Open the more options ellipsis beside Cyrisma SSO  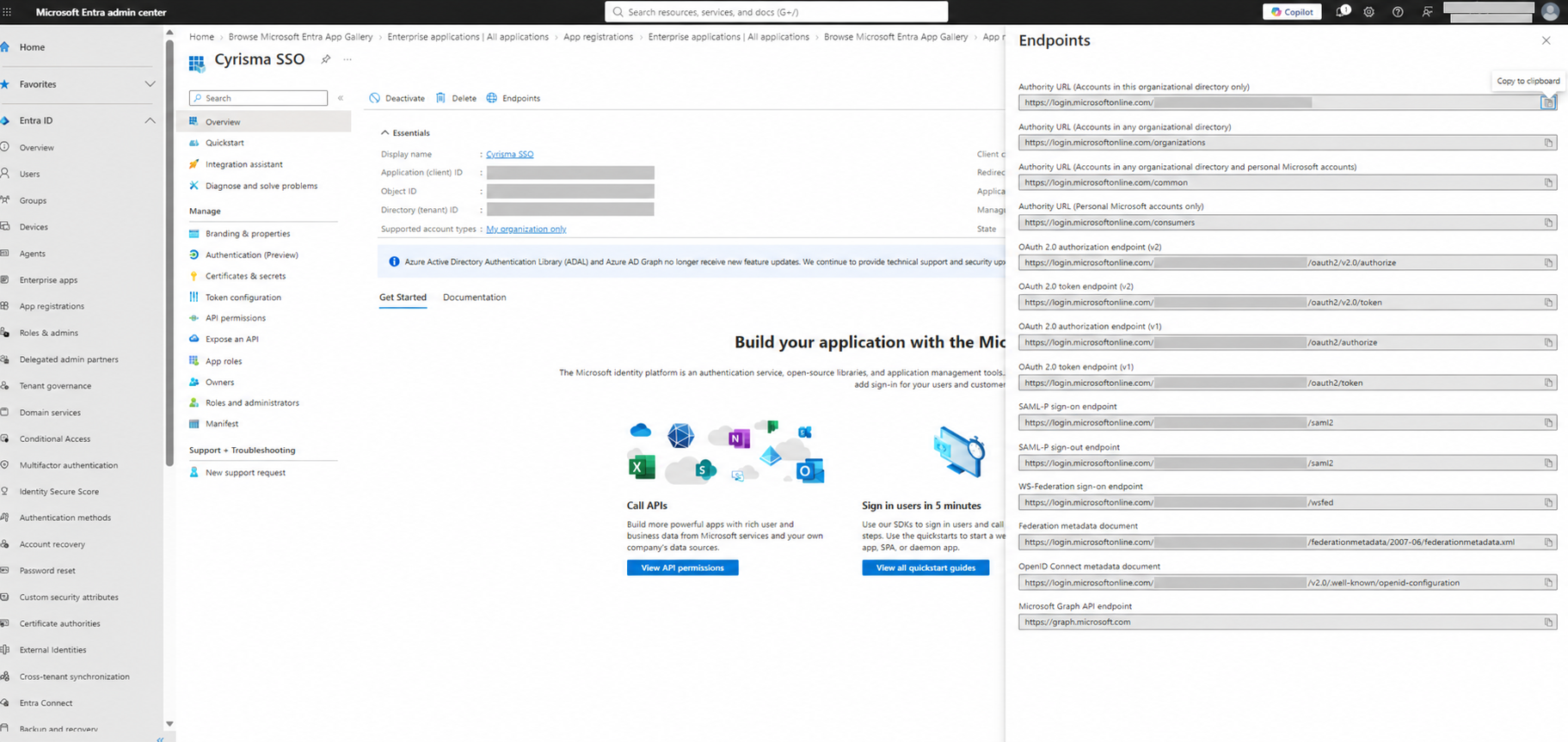pos(347,59)
